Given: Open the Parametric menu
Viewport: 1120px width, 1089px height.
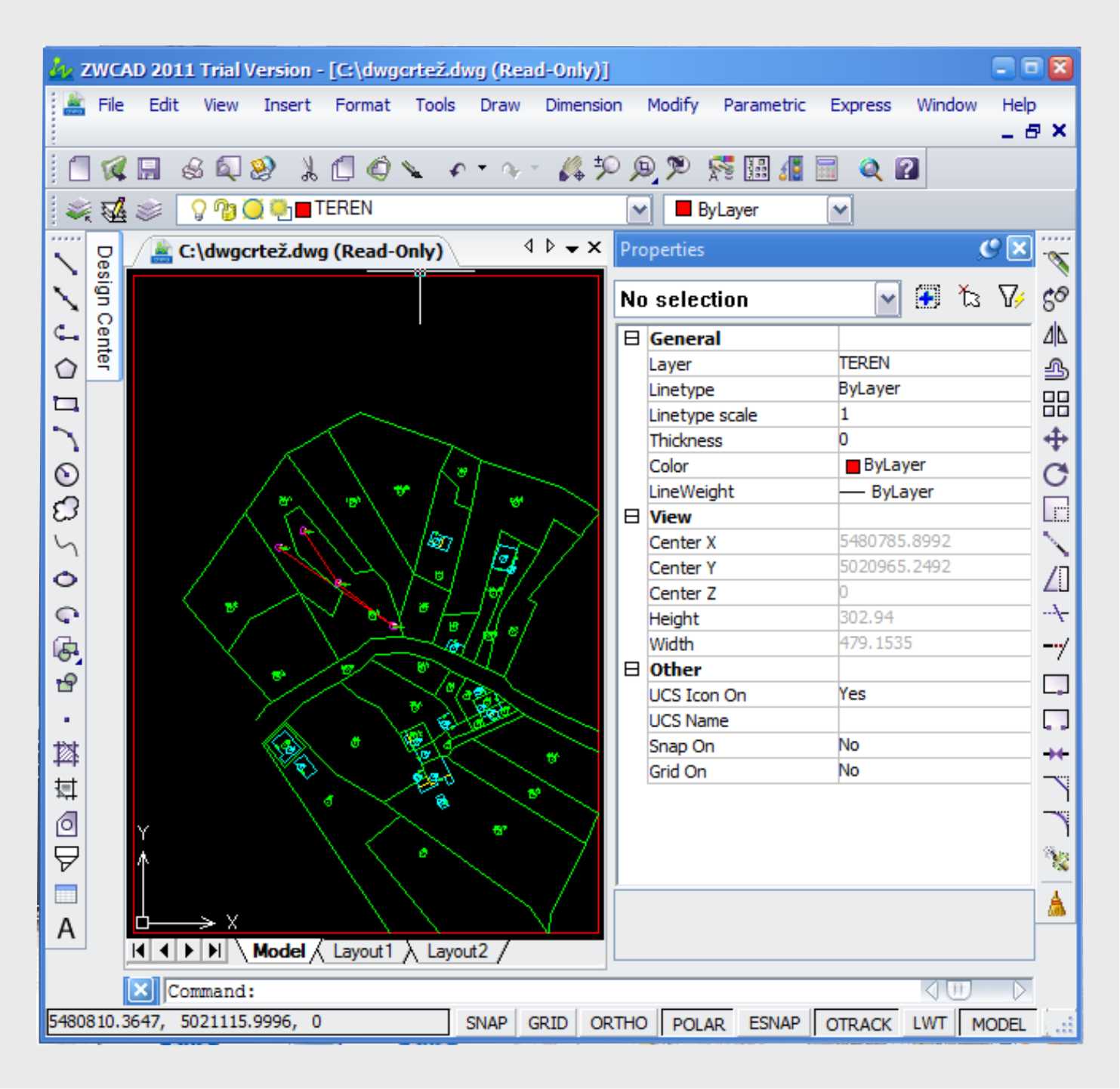Looking at the screenshot, I should 764,105.
